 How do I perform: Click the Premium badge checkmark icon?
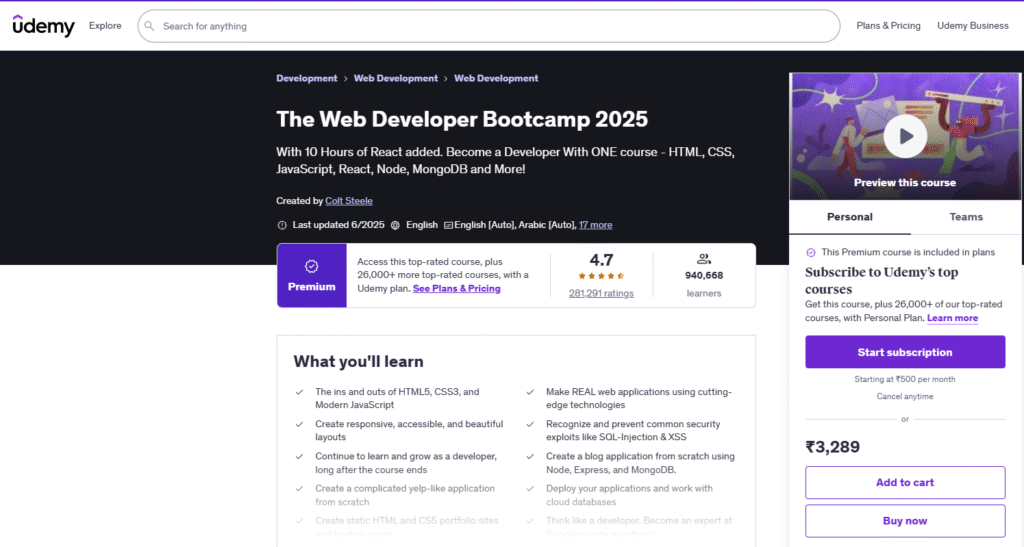[312, 266]
